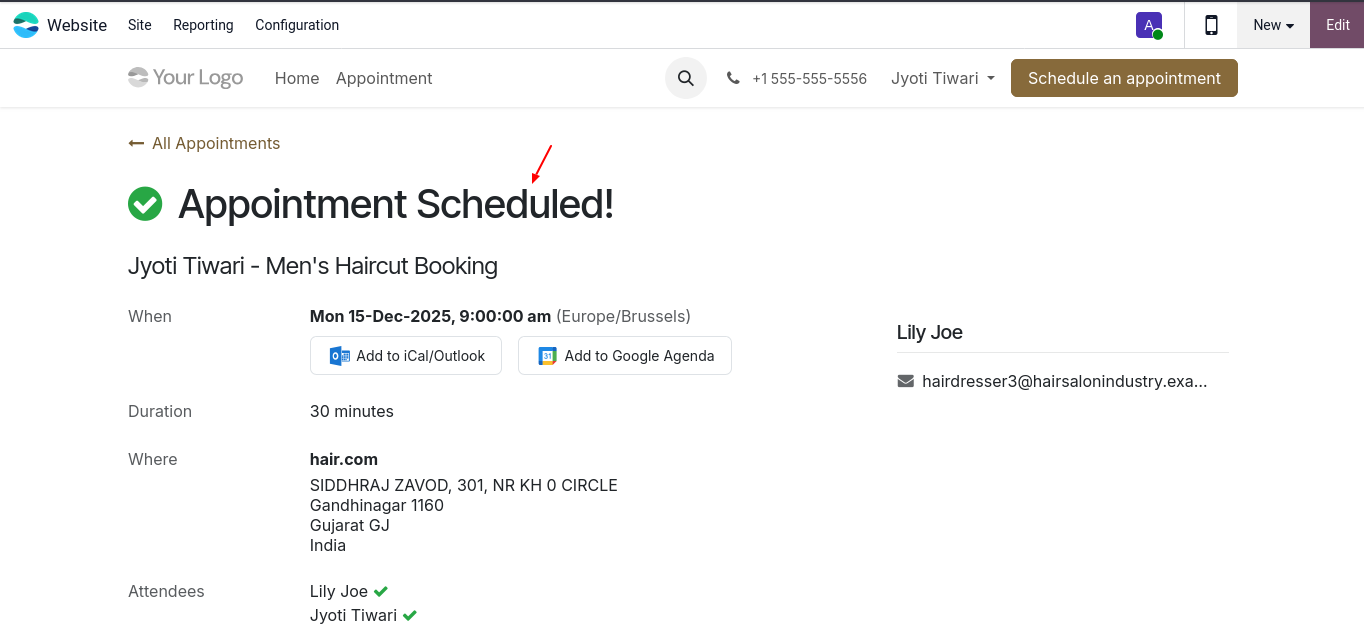Image resolution: width=1364 pixels, height=628 pixels.
Task: Click the green checkmark success icon
Action: [145, 204]
